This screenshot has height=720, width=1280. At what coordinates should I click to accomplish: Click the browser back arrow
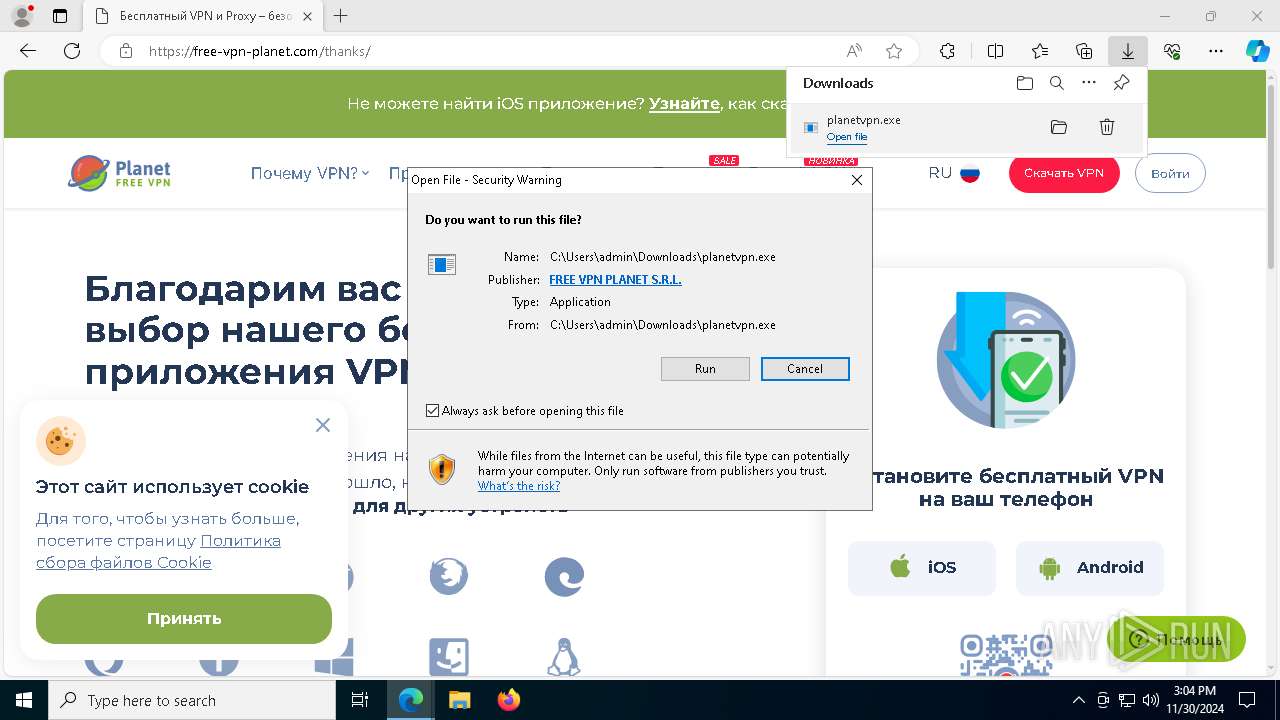[x=28, y=51]
